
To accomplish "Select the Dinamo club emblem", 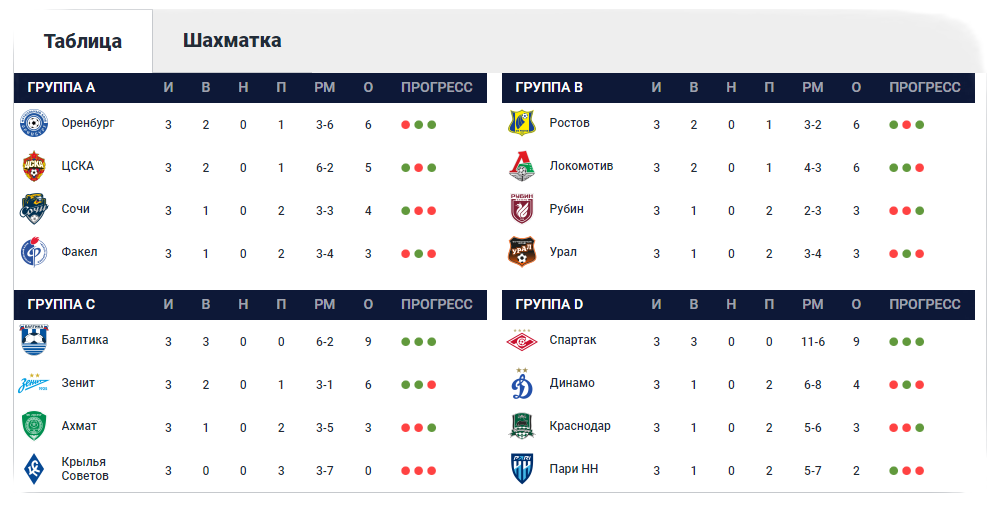I will tap(521, 383).
